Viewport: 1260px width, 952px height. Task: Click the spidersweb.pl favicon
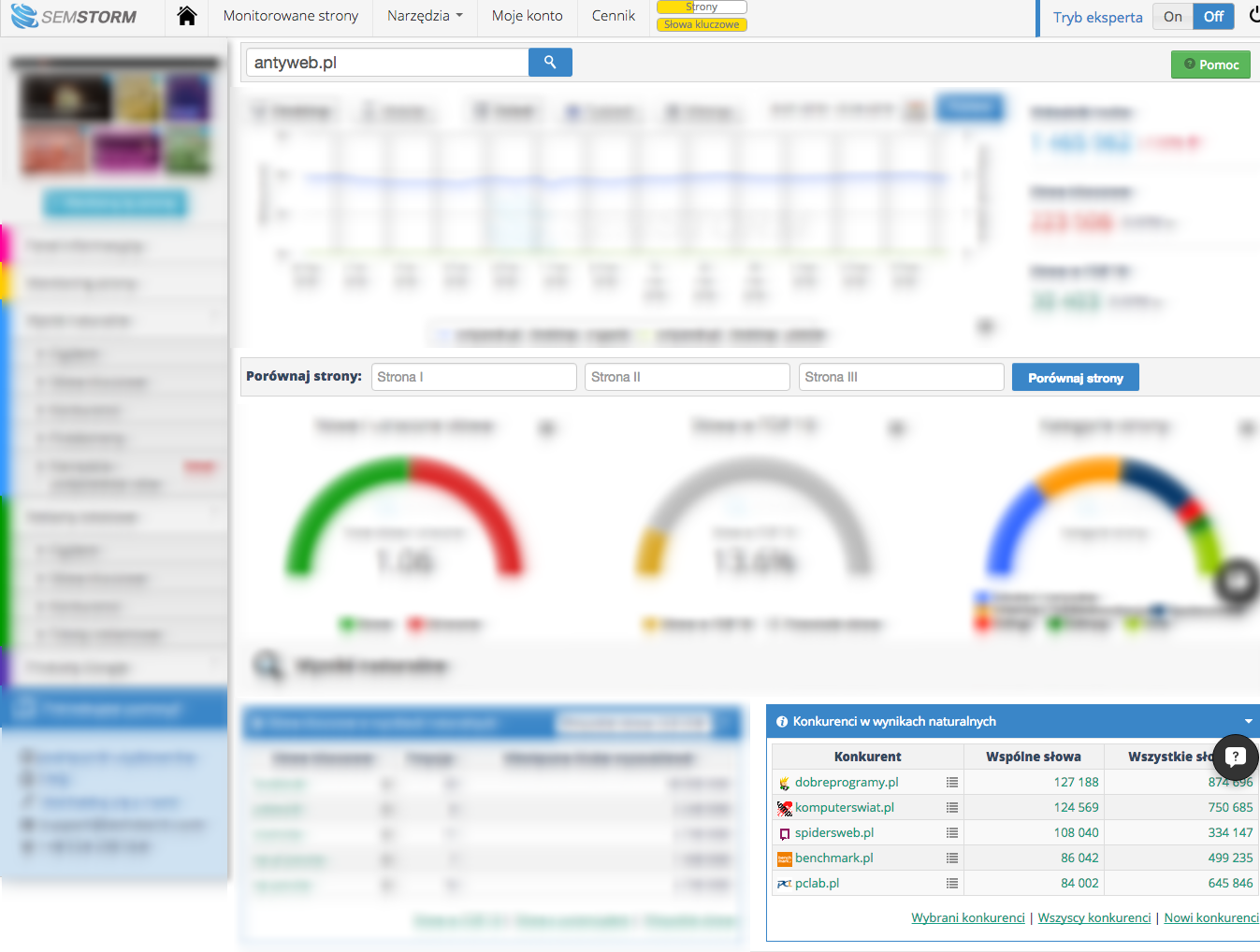pyautogui.click(x=785, y=833)
